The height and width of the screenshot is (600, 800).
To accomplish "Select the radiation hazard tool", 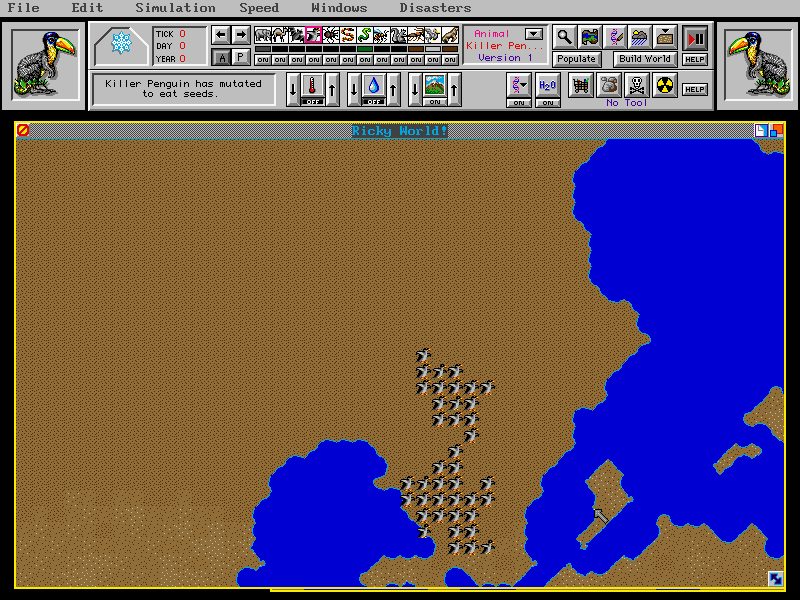I will (x=664, y=85).
